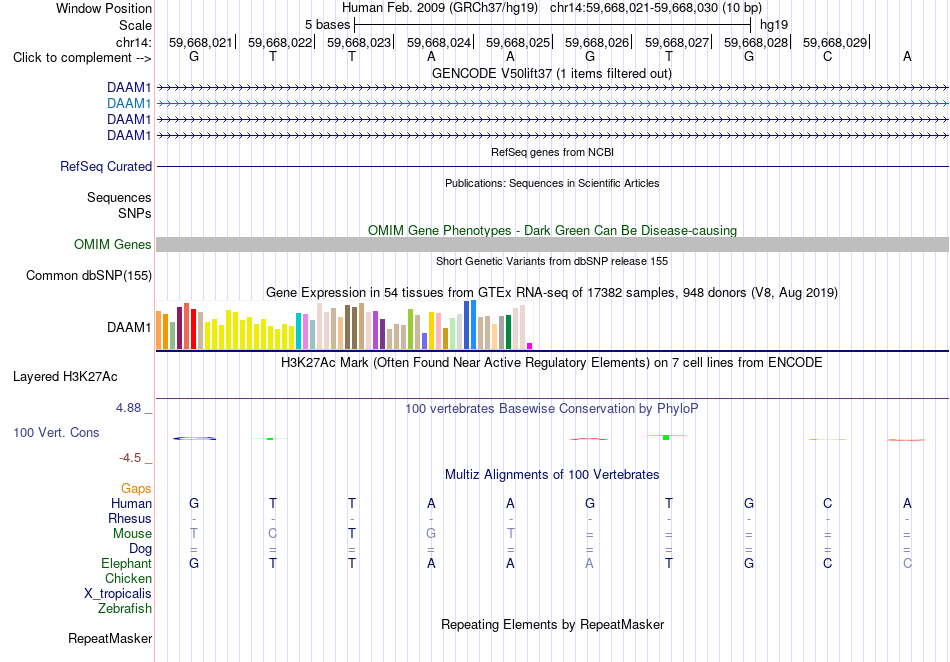Click the '5 bases' scale bar text
This screenshot has height=662, width=950.
327,25
